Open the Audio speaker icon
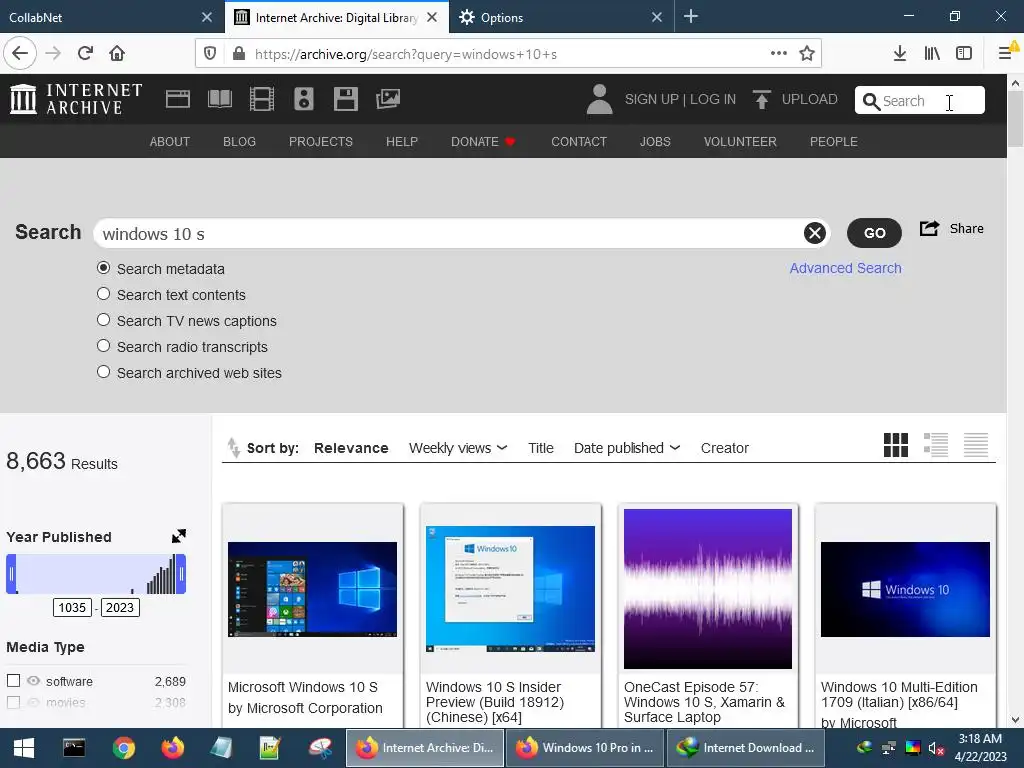The image size is (1024, 768). (304, 99)
